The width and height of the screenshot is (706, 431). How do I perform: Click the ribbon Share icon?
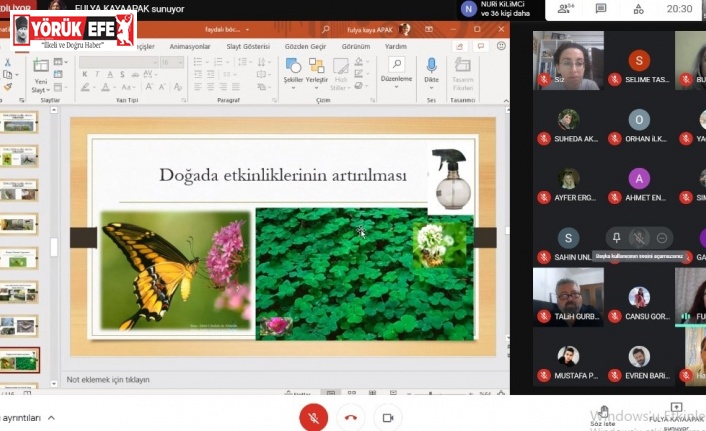click(x=459, y=46)
